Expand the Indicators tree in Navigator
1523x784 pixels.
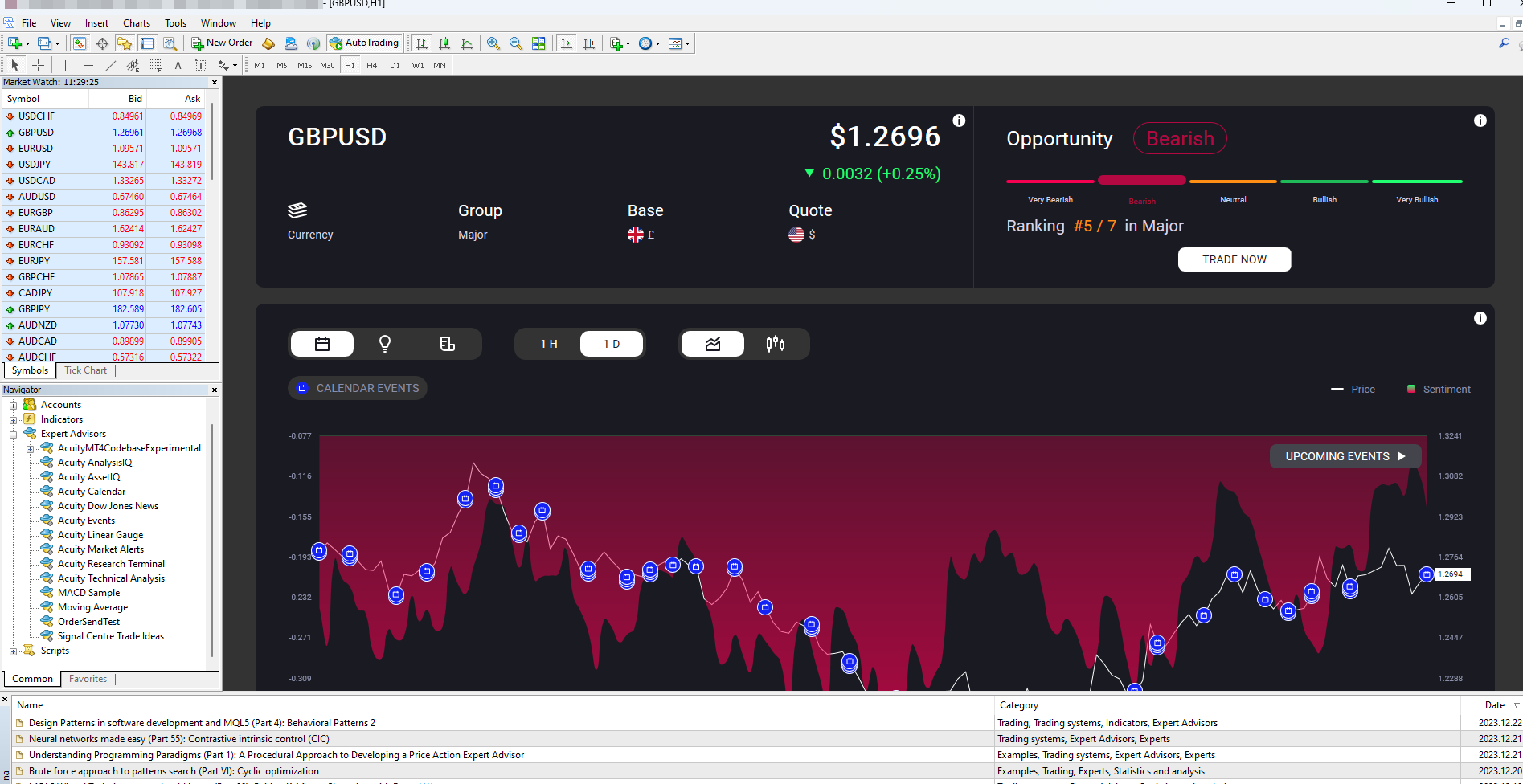click(13, 419)
